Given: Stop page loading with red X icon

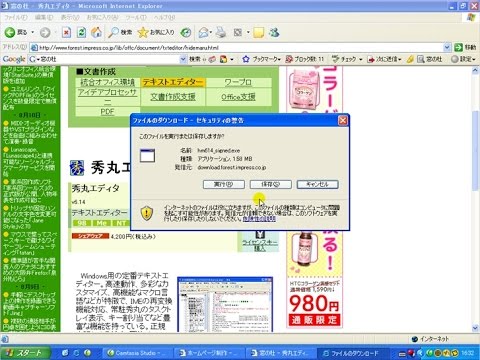Looking at the screenshot, I should coord(66,32).
